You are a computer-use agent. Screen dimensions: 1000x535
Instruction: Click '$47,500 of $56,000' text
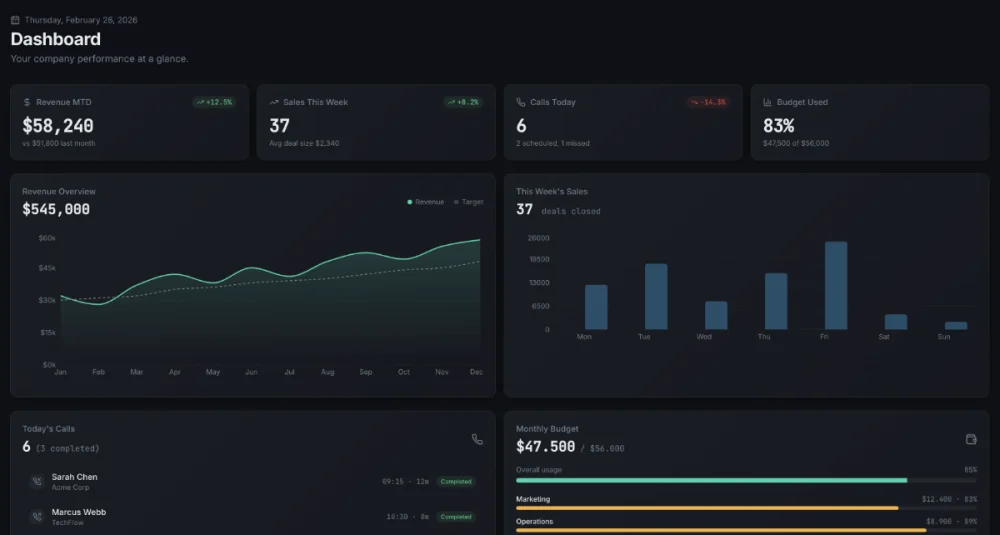point(796,143)
